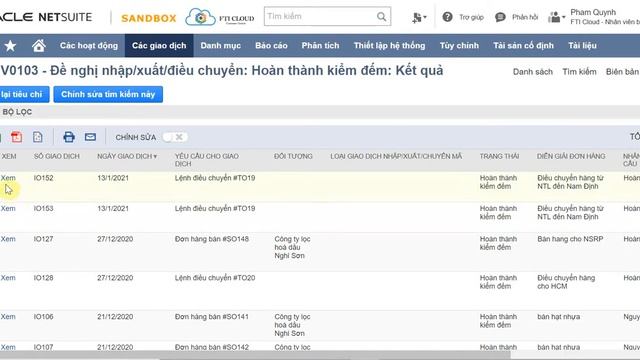
Task: Open the Tài liệu menu
Action: pos(582,46)
